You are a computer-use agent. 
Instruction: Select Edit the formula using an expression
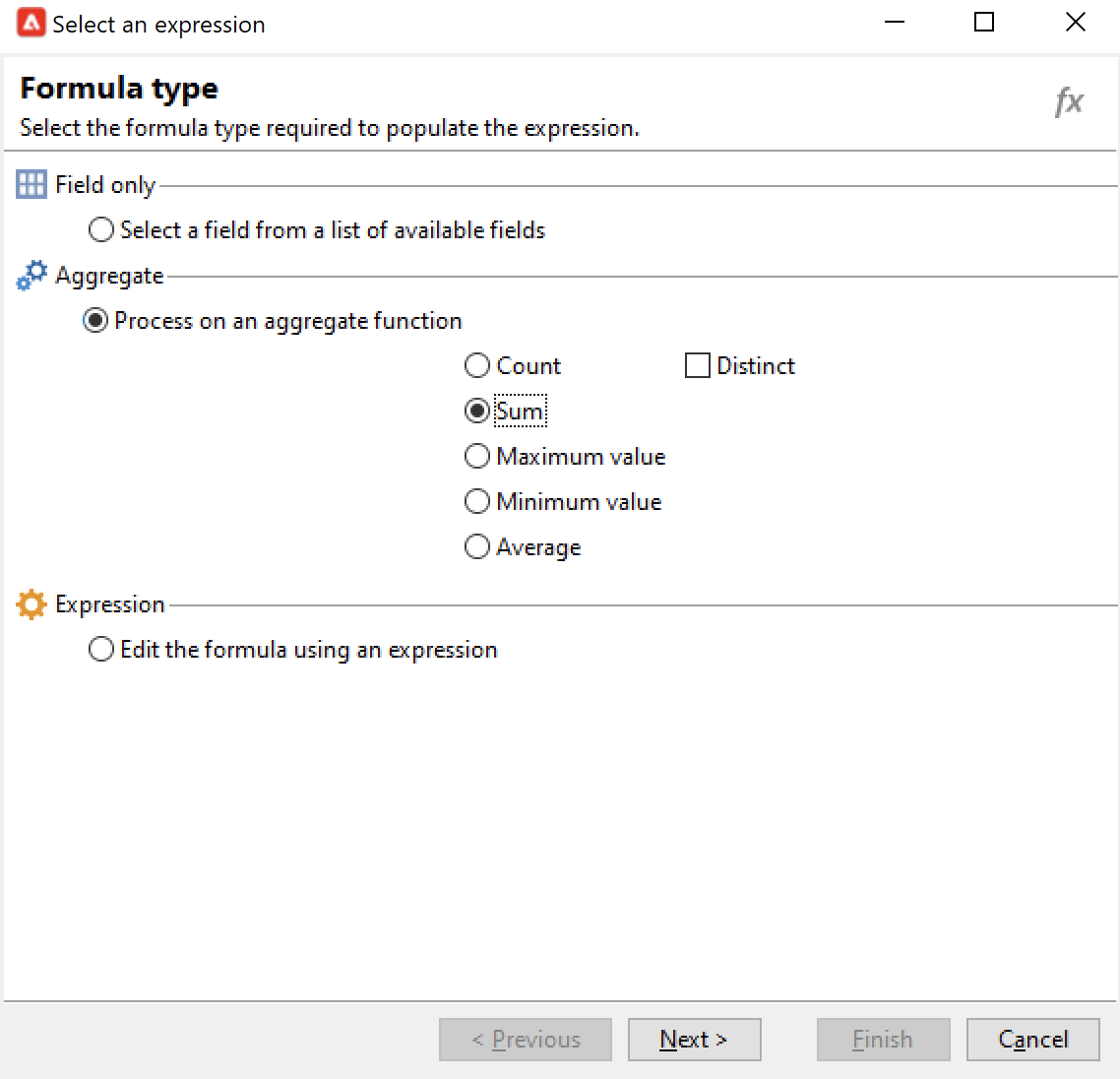click(101, 650)
